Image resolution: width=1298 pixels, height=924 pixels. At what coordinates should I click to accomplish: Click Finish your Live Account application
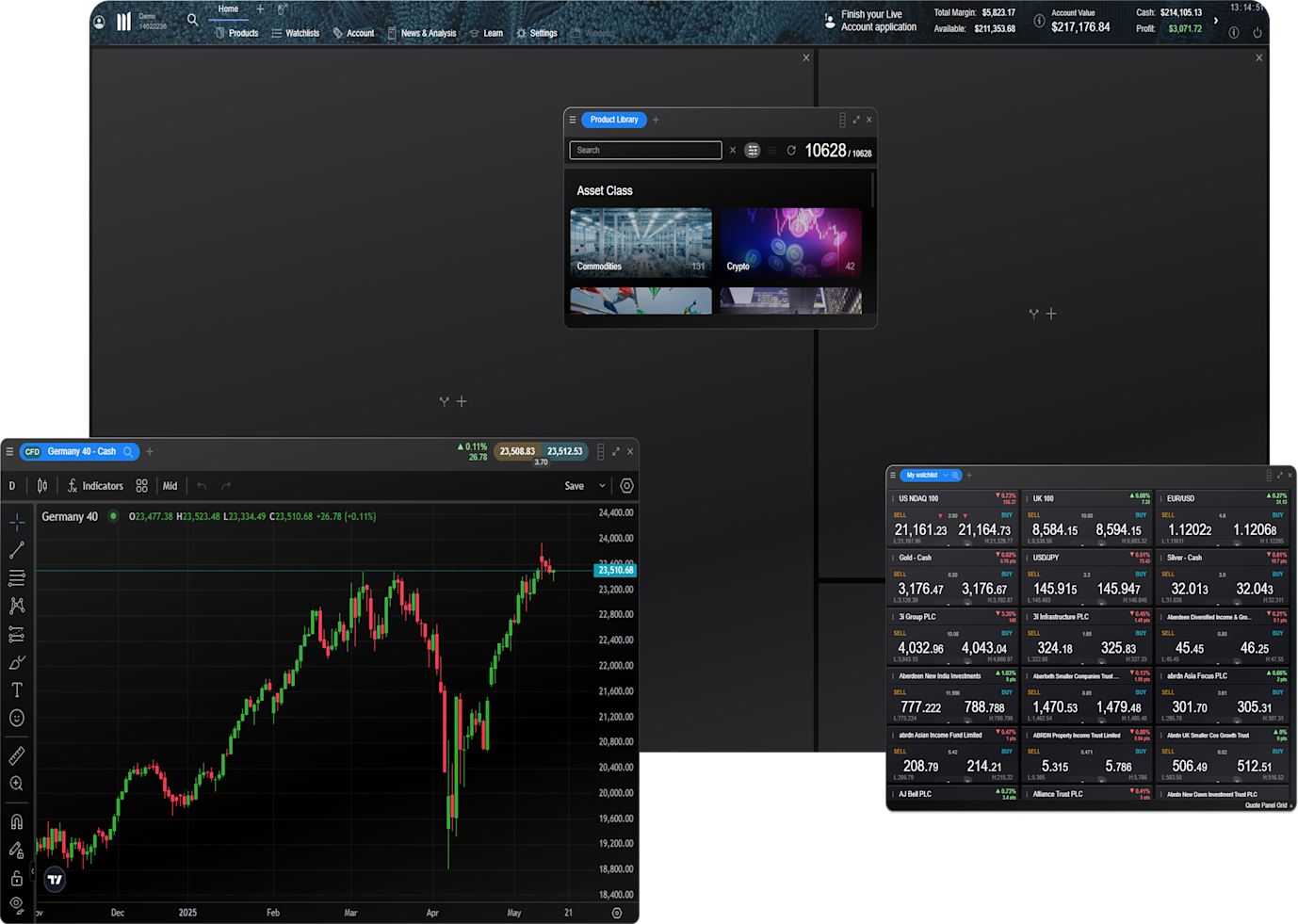click(877, 21)
